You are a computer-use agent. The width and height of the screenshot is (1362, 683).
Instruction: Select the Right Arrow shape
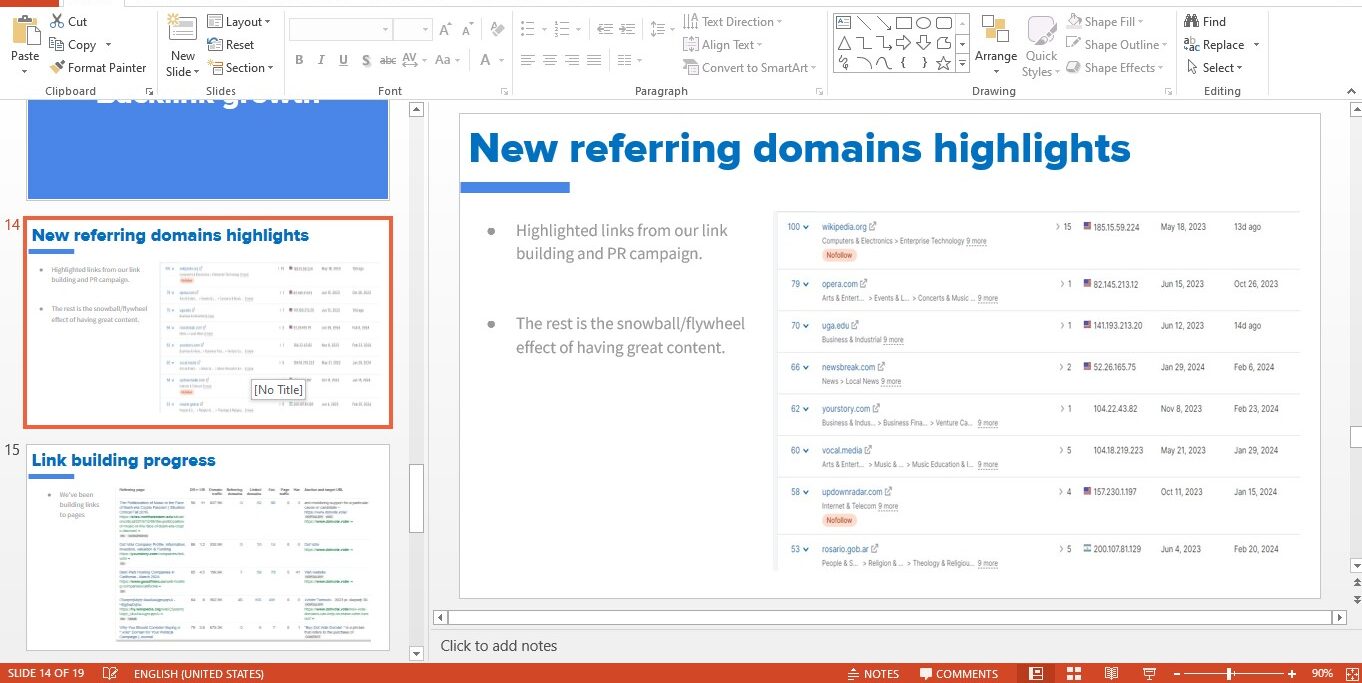coord(904,42)
